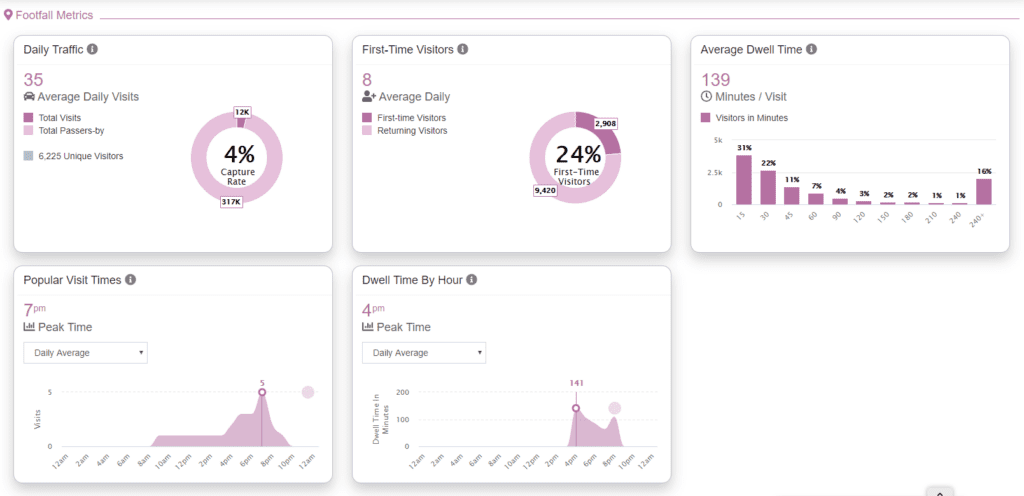This screenshot has width=1024, height=496.
Task: Click the car icon beside Average Daily Visits
Action: point(29,97)
